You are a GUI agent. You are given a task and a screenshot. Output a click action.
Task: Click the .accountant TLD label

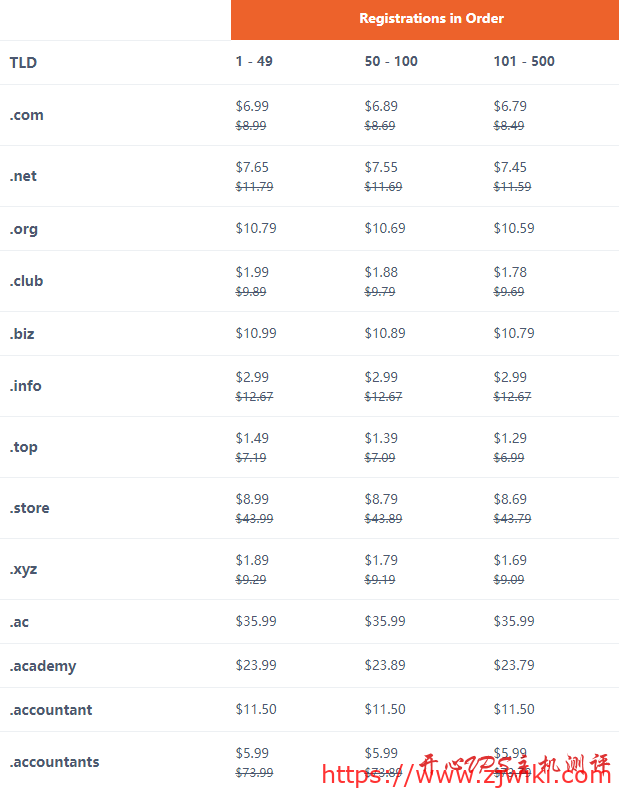tap(51, 710)
